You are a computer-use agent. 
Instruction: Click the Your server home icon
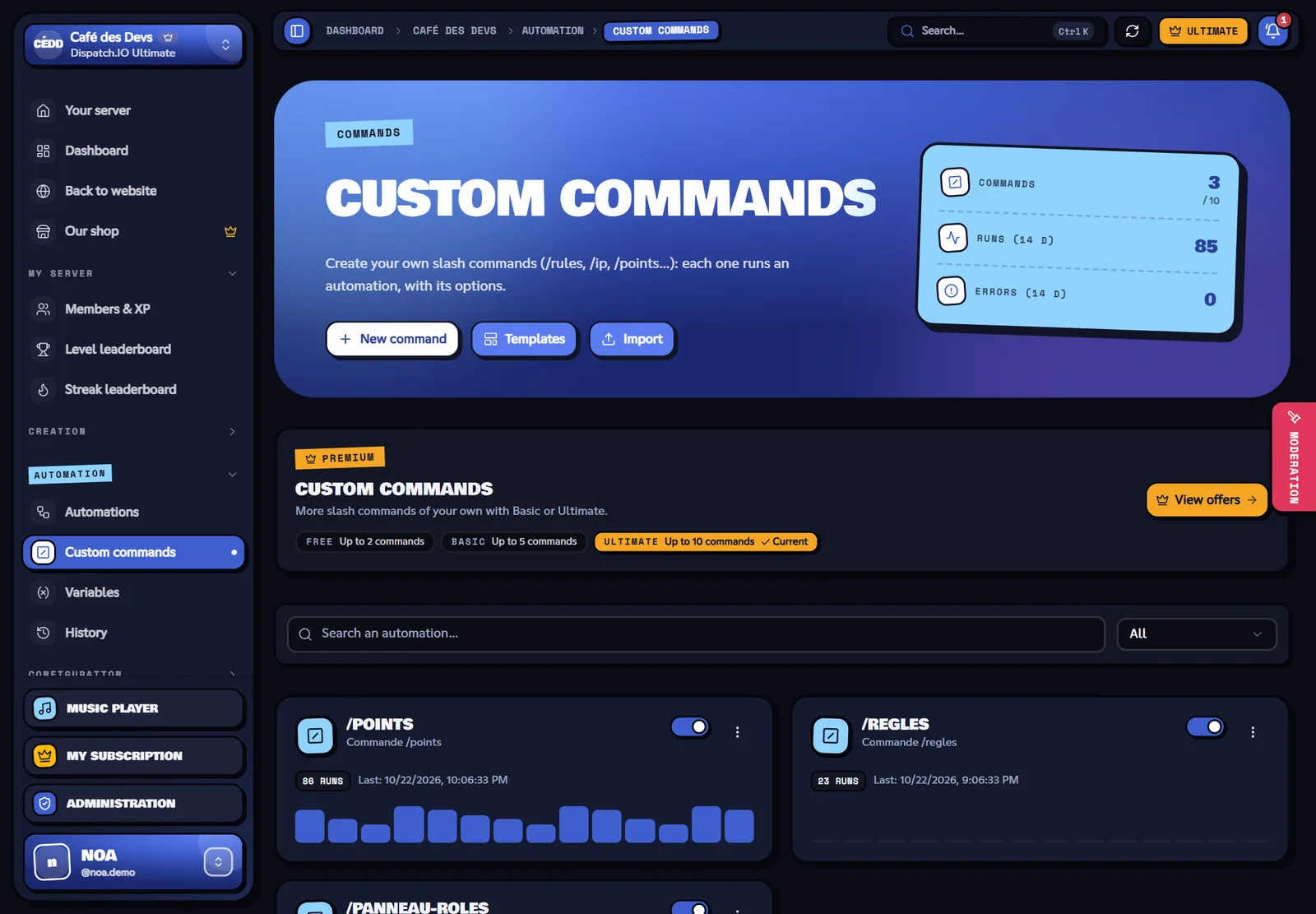44,110
